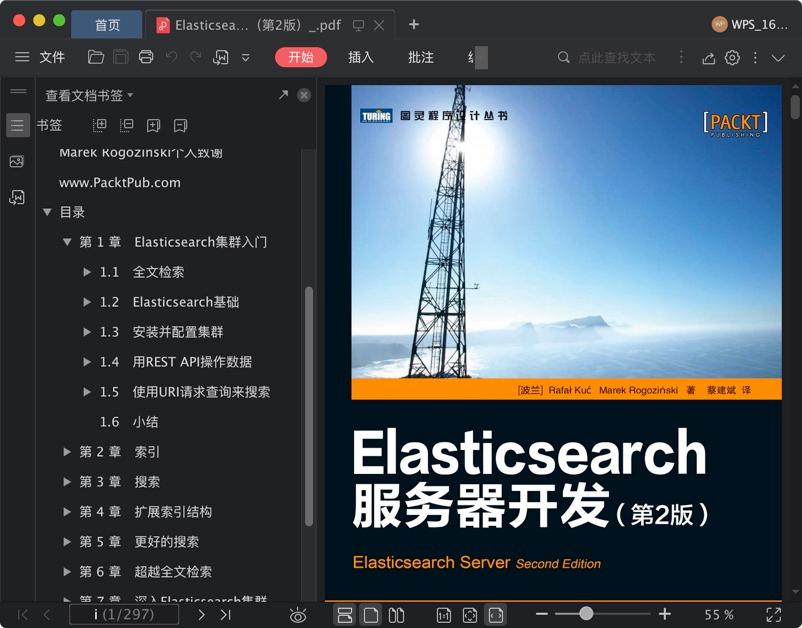Click the open file folder icon
The image size is (802, 628).
pos(96,57)
